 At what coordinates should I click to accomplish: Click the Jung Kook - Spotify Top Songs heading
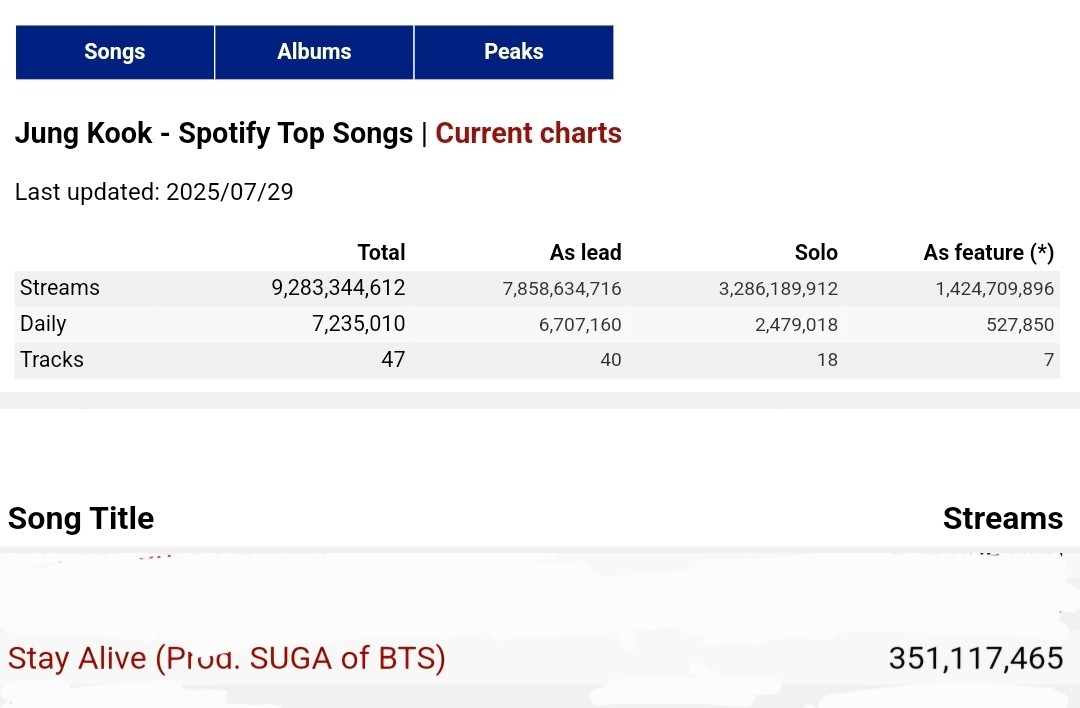coord(213,133)
